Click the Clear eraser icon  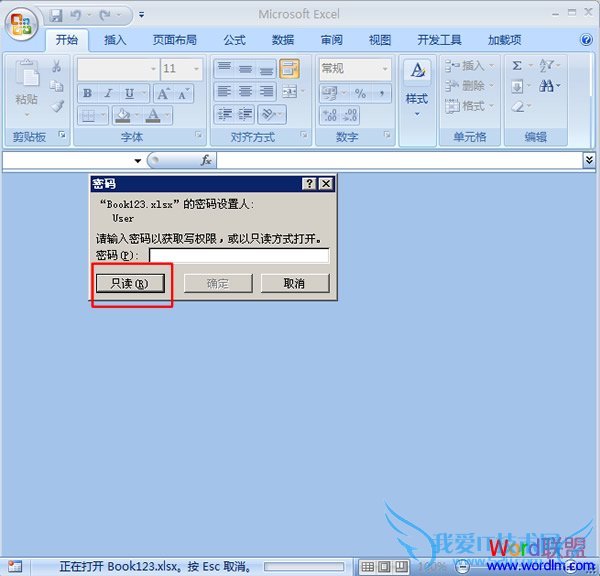click(x=518, y=106)
